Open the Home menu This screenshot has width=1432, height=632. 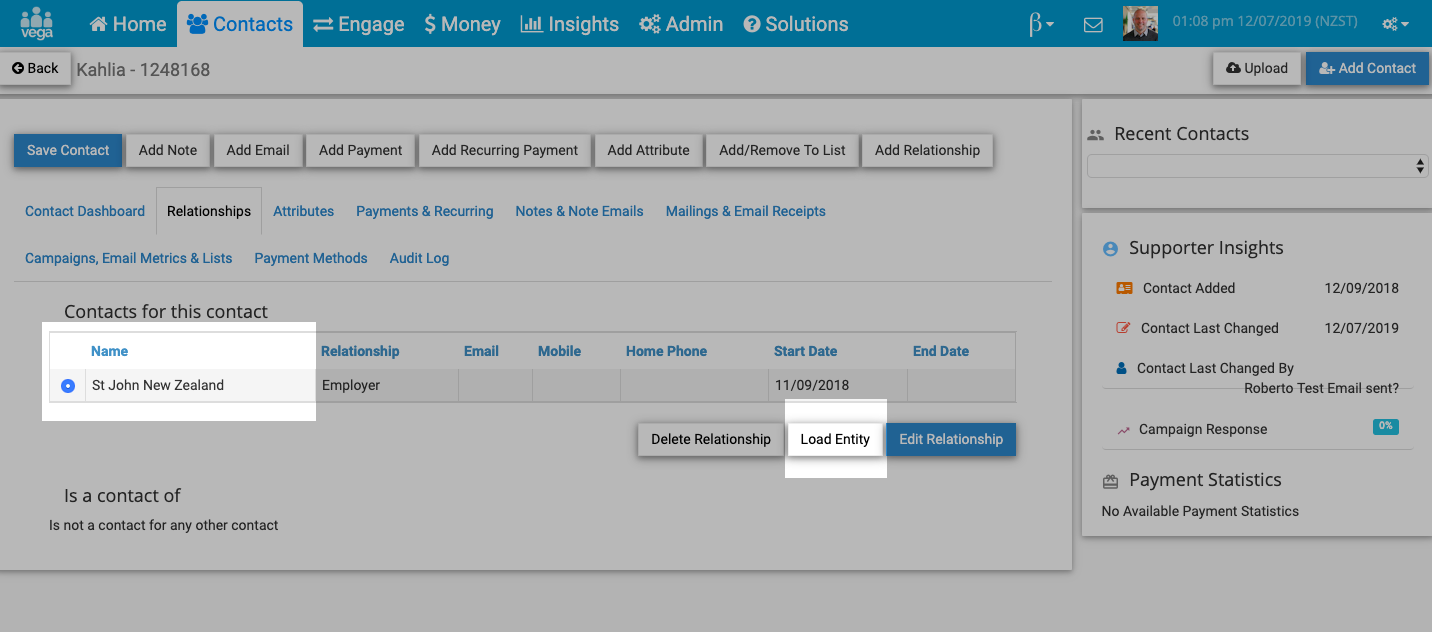128,24
